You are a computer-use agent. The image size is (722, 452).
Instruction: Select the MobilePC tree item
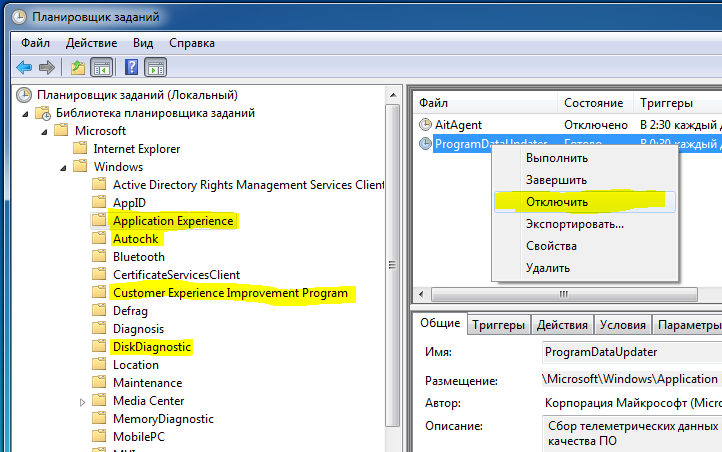139,436
